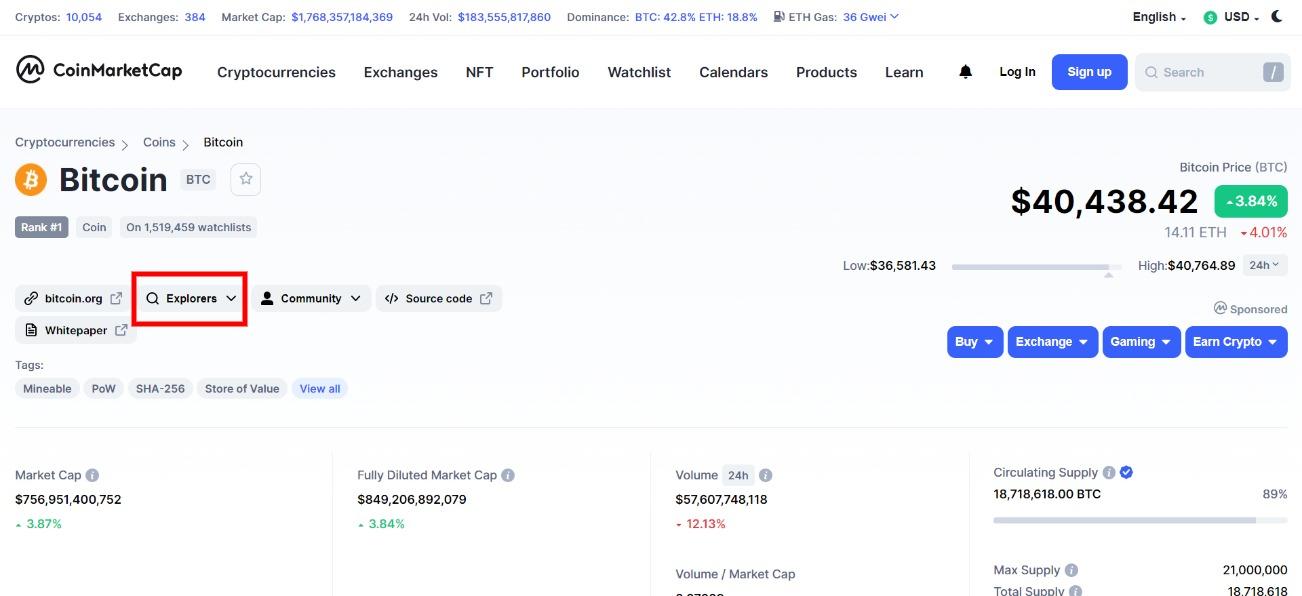Click the Log In button

point(1017,72)
